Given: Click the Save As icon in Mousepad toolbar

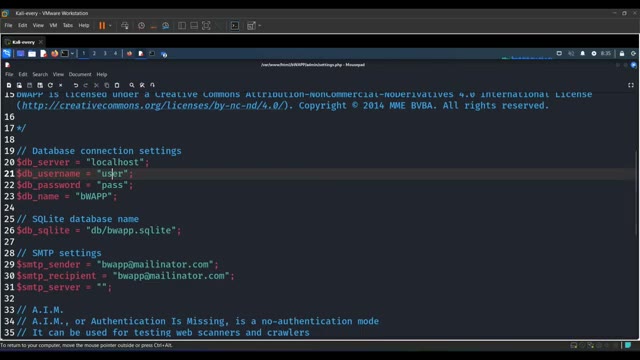Looking at the screenshot, I should (40, 85).
